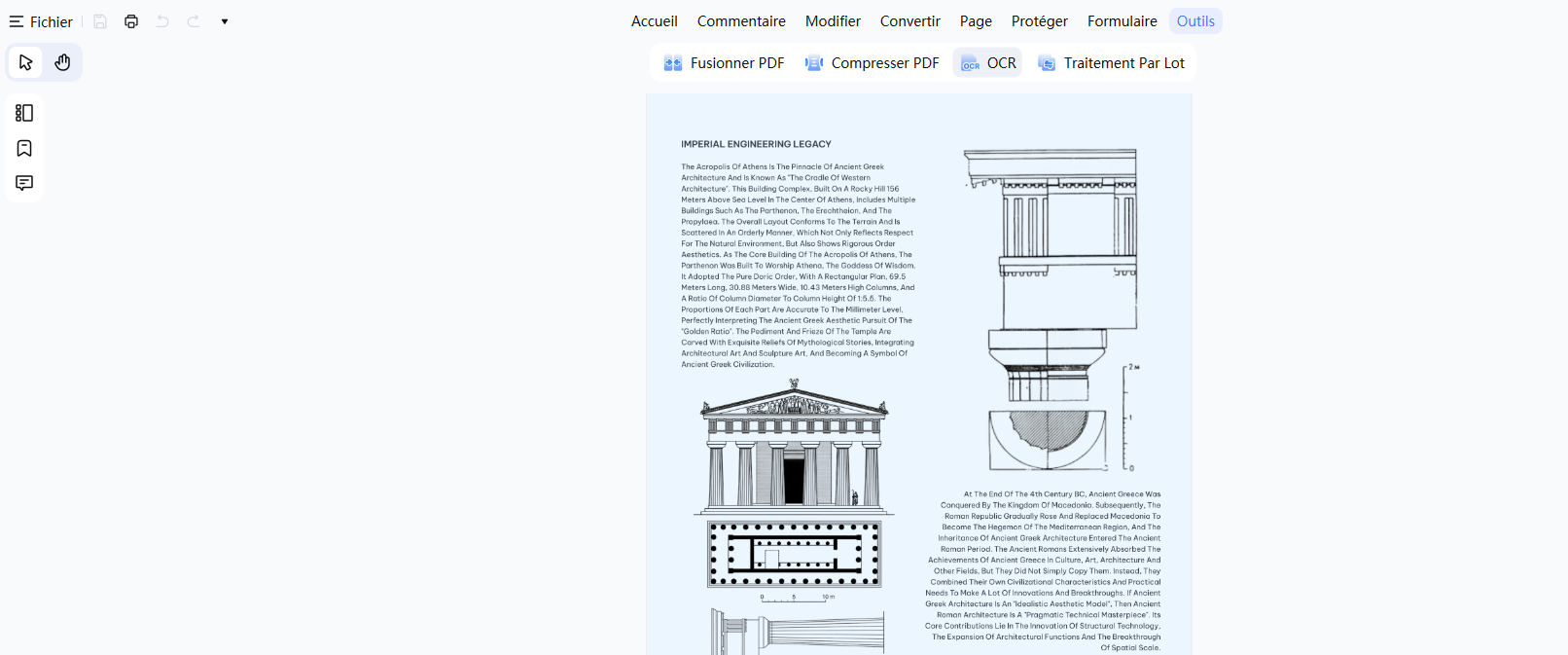Switch to the Protéger tab

(x=1040, y=21)
